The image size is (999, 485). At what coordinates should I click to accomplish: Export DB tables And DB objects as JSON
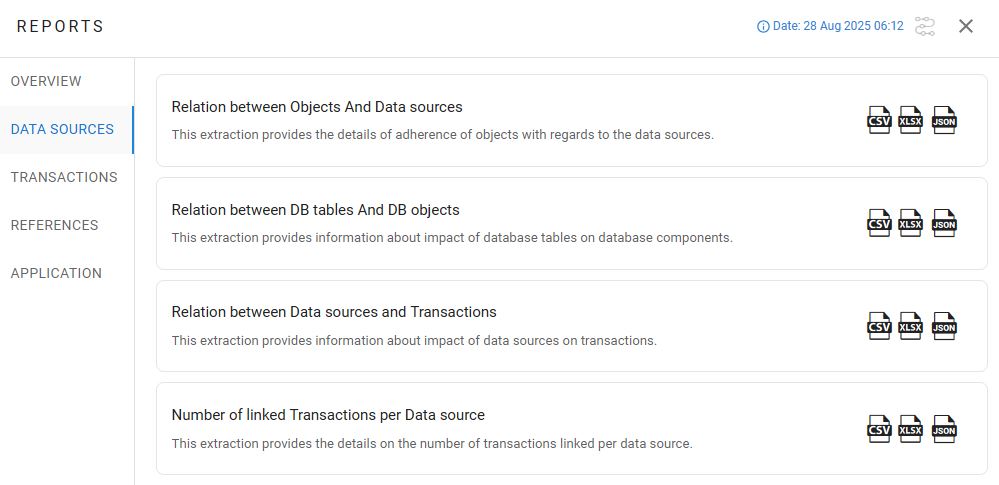click(944, 223)
